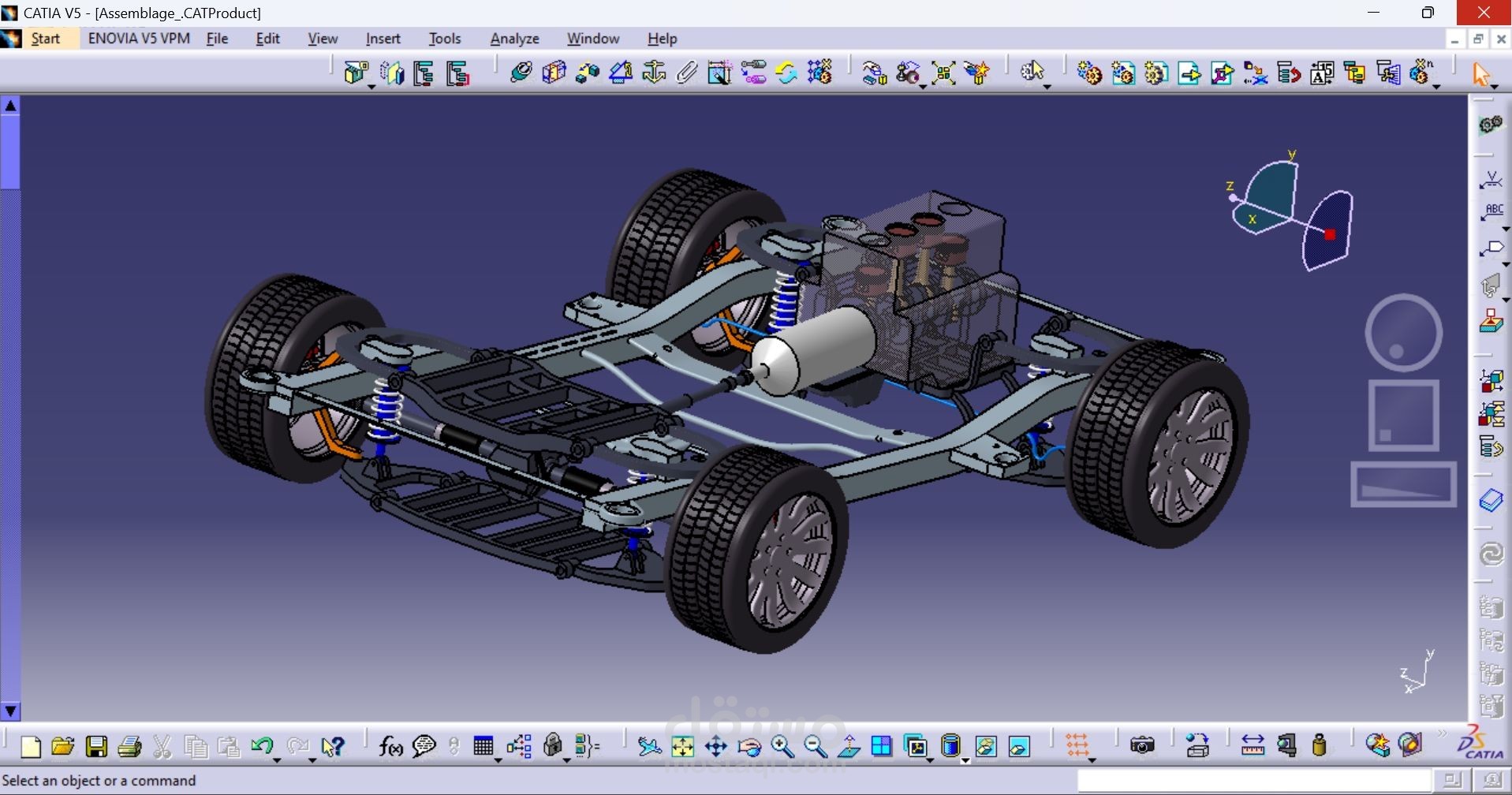Click the Create Multi-View icon

click(881, 746)
